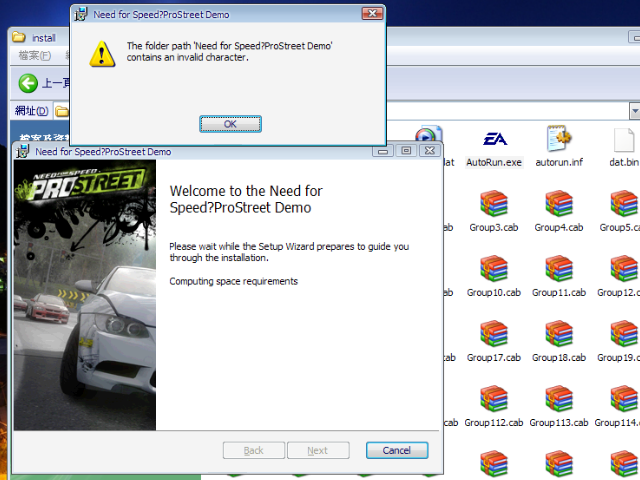
Task: Select the Group10.cab archive icon
Action: point(494,268)
